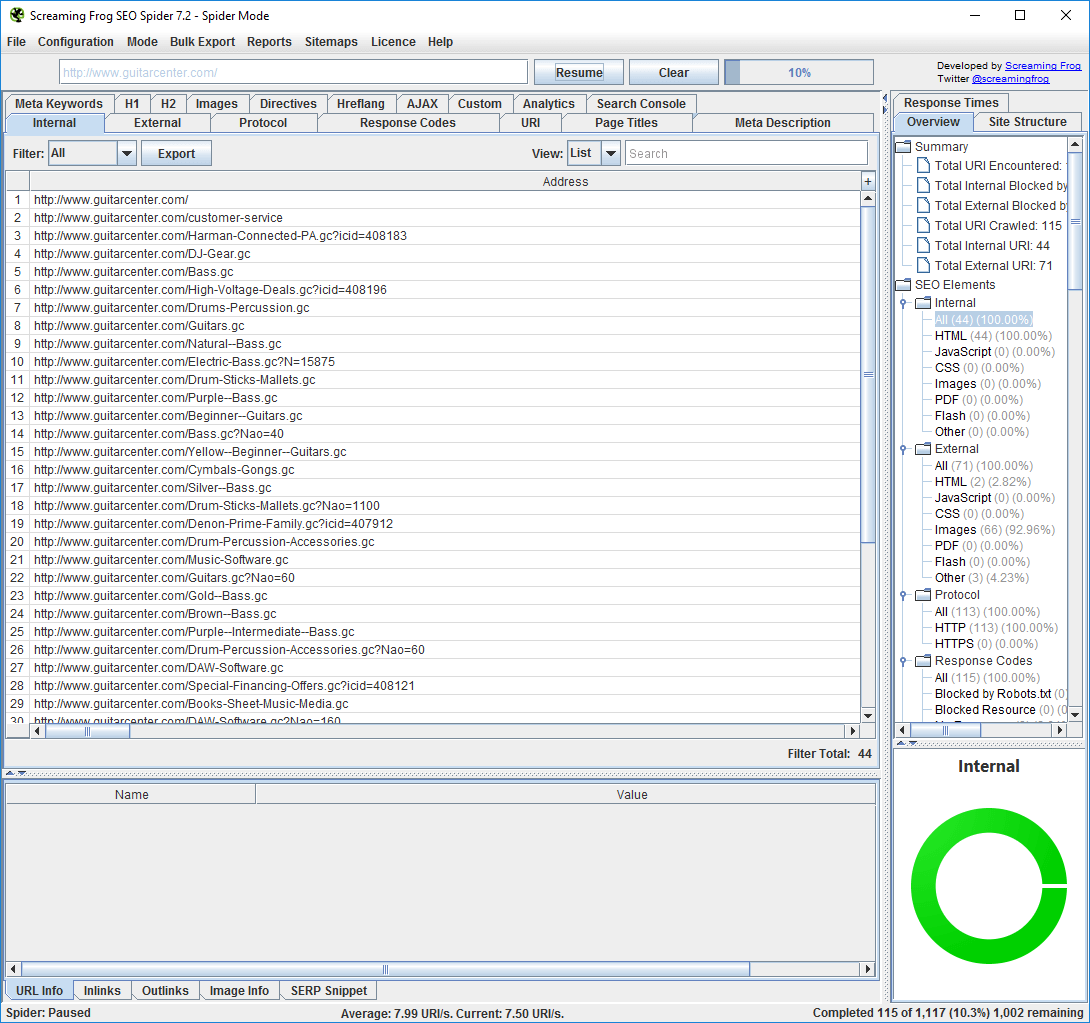Open the Screaming Frog developer link
Image resolution: width=1090 pixels, height=1023 pixels.
tap(1043, 66)
